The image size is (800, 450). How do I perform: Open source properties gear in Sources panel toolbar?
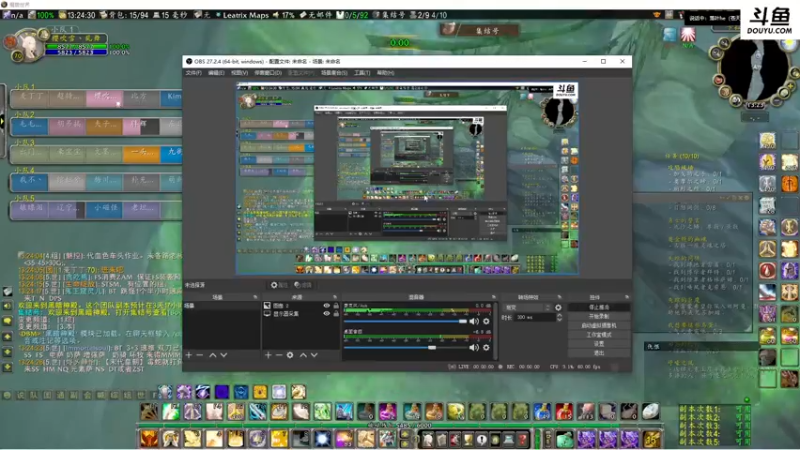(290, 355)
